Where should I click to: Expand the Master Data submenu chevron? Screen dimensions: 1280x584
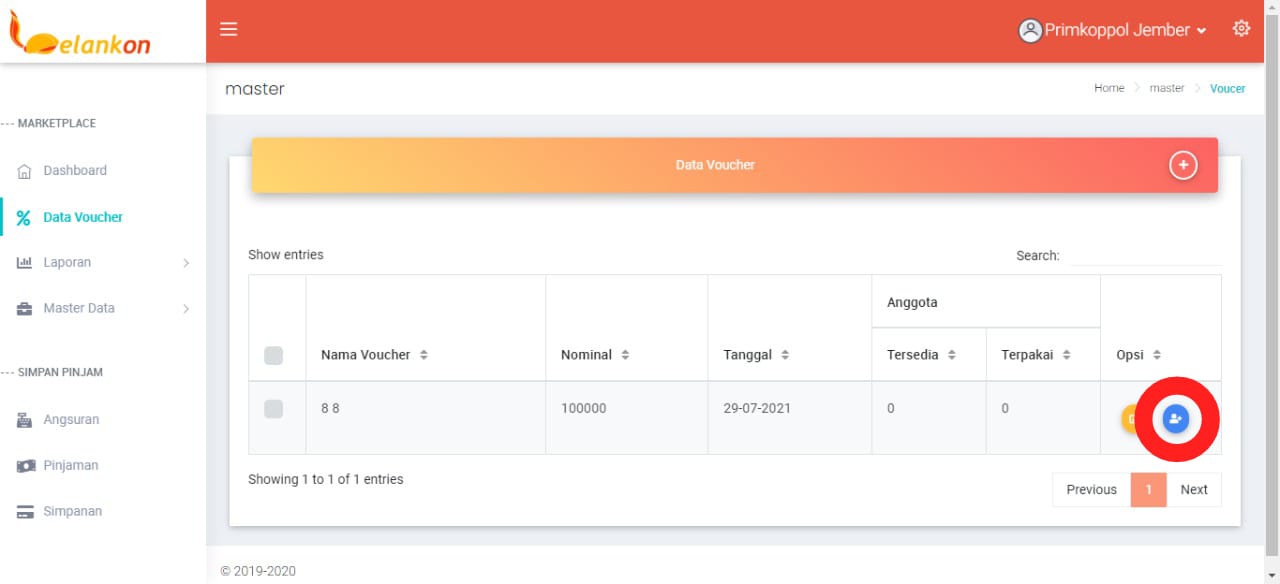[x=186, y=309]
